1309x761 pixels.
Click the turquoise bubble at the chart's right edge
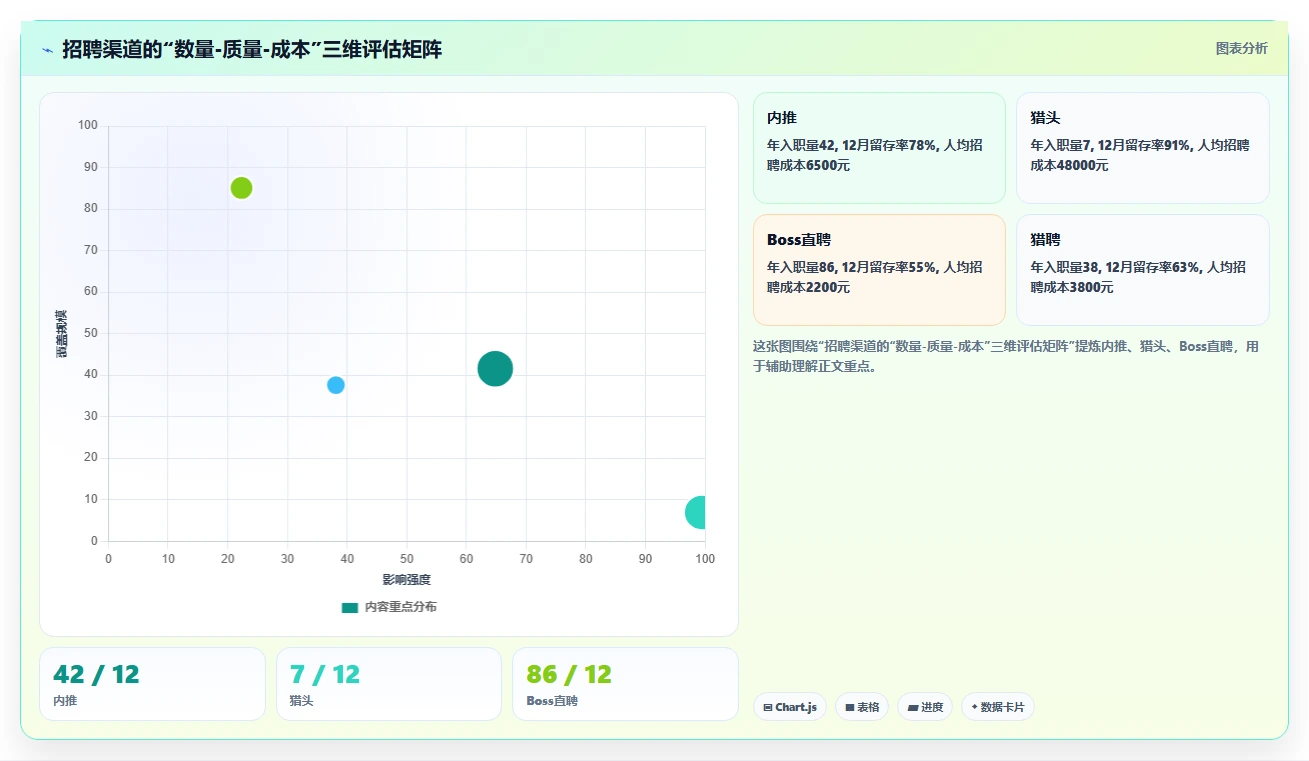(x=697, y=512)
